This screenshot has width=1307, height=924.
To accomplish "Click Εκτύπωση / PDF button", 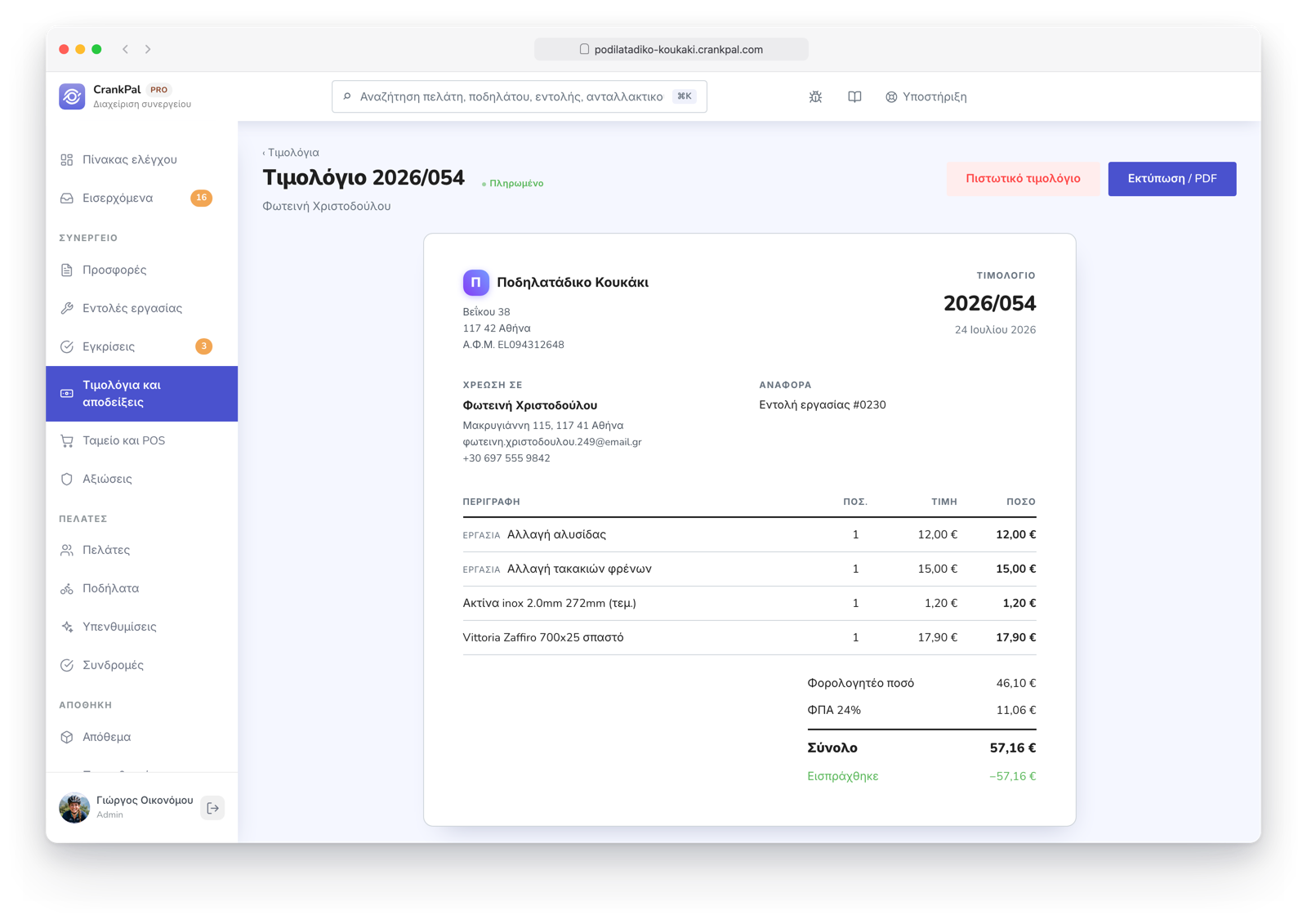I will (x=1172, y=179).
